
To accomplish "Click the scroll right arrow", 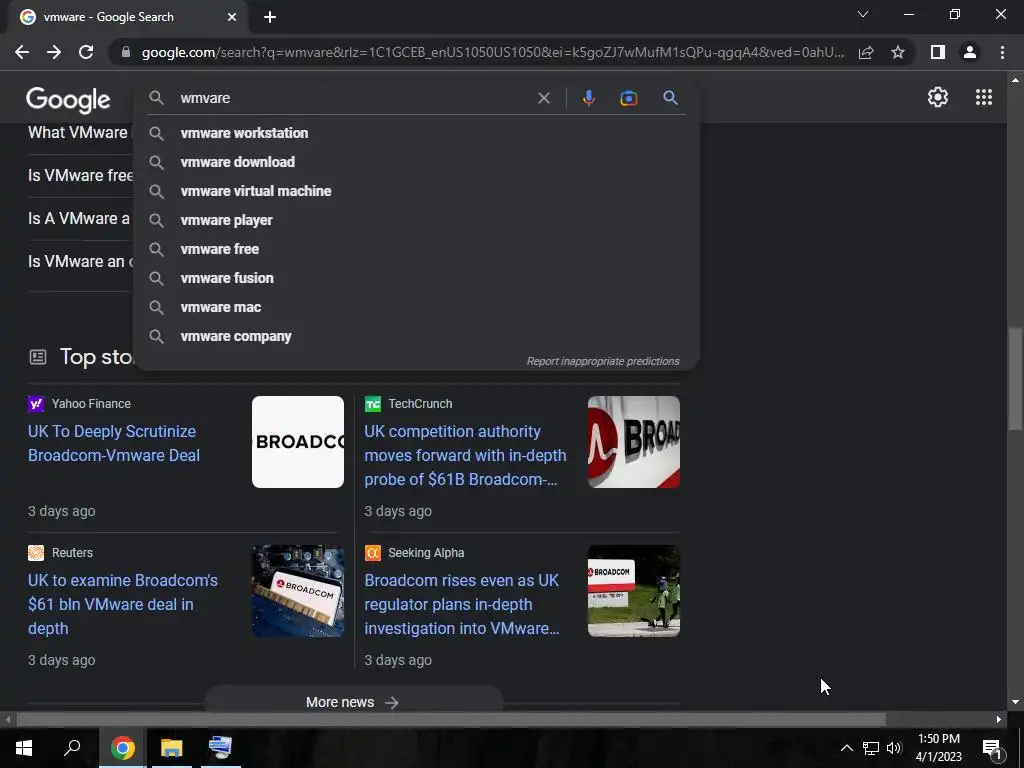I will point(999,720).
